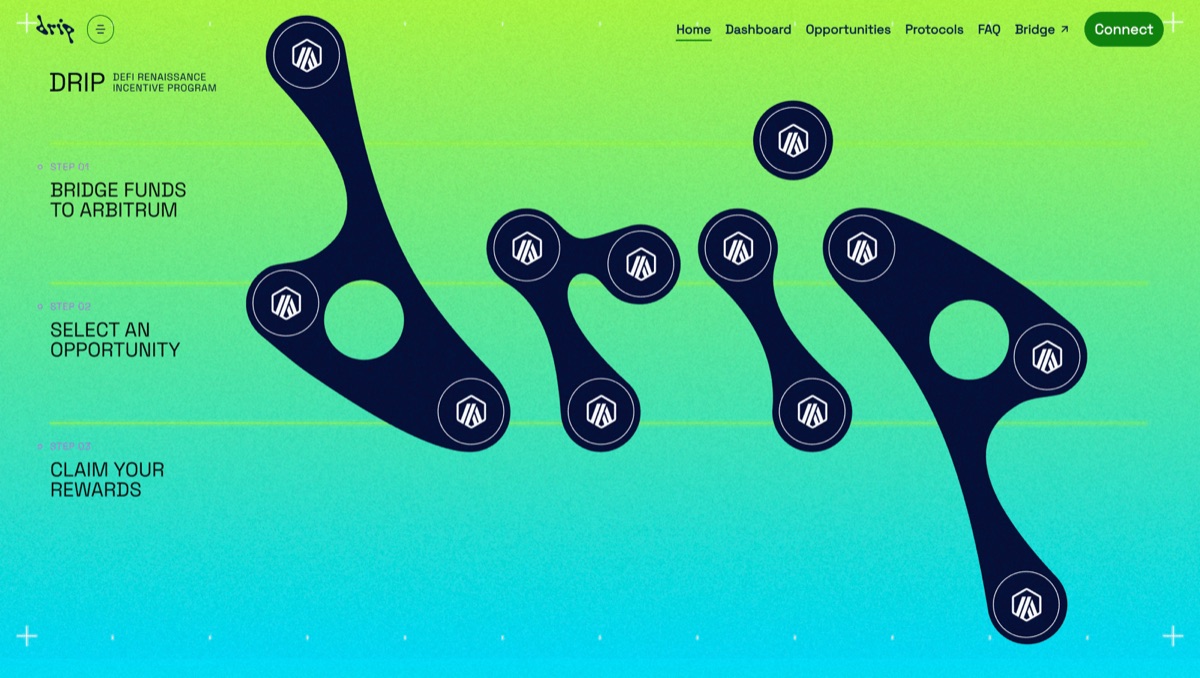The height and width of the screenshot is (678, 1200).
Task: Select 'Bridge Funds to Arbitrum' step
Action: [118, 200]
